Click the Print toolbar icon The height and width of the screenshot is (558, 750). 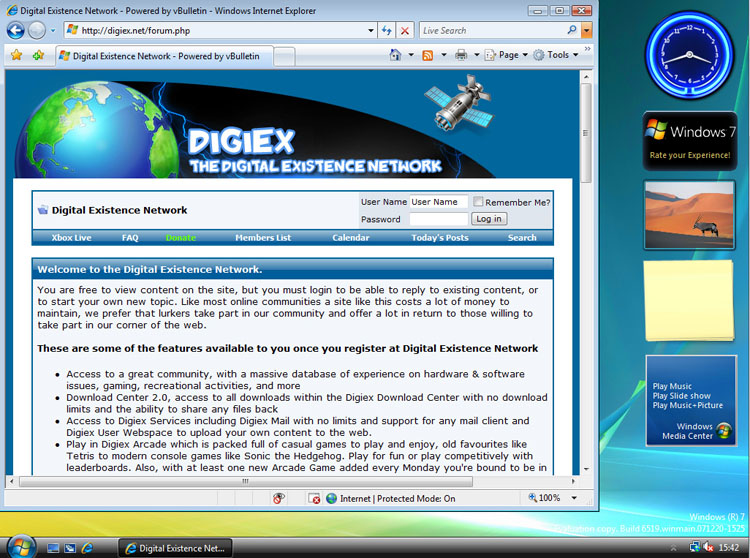click(x=461, y=55)
